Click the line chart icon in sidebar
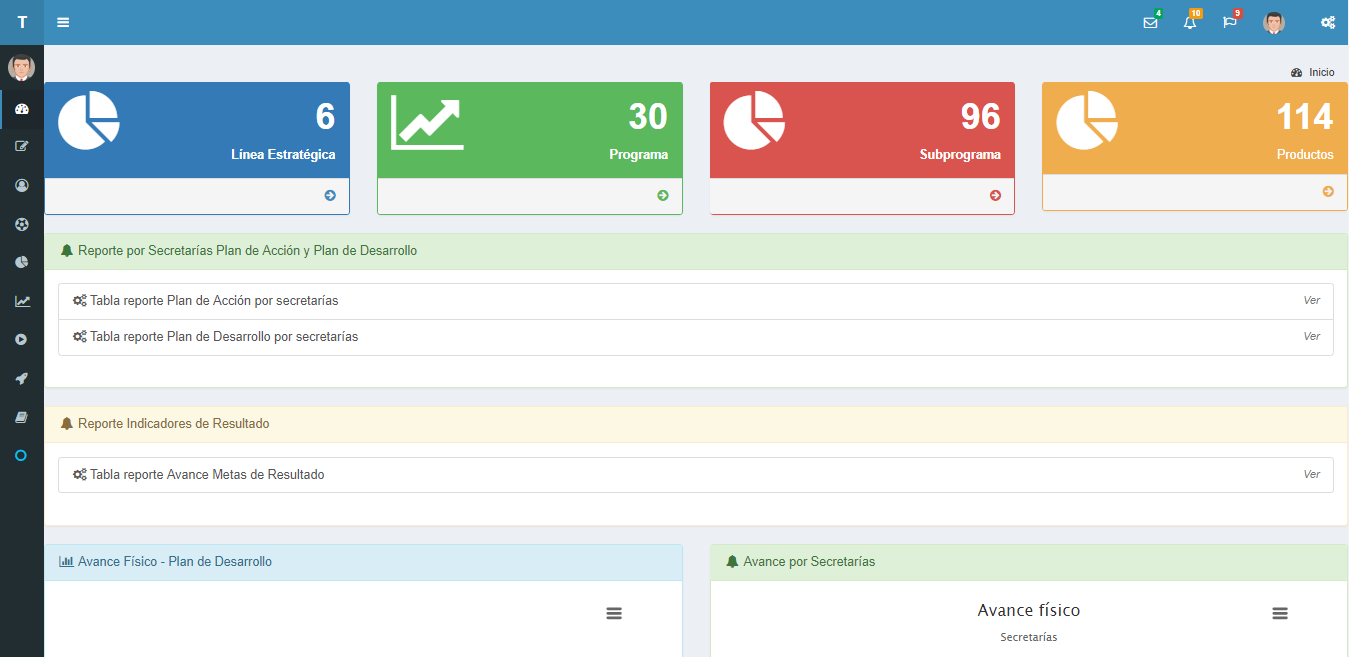 click(x=21, y=301)
